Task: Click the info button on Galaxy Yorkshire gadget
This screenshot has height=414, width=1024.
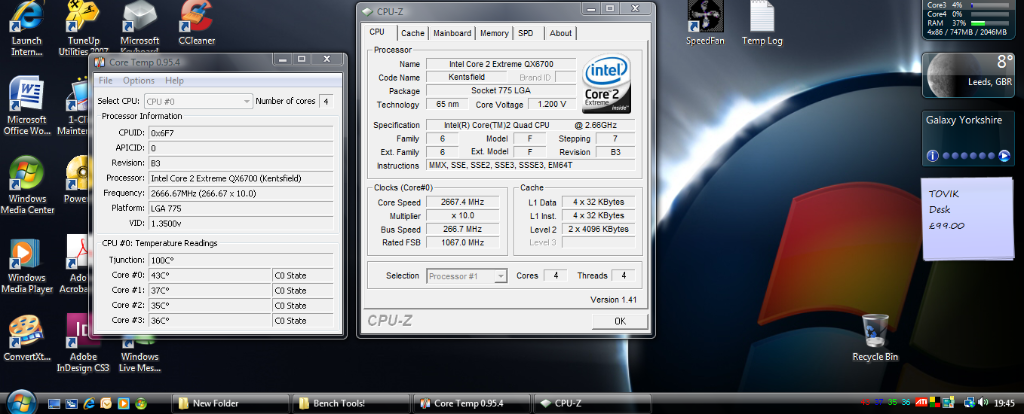Action: [x=933, y=156]
